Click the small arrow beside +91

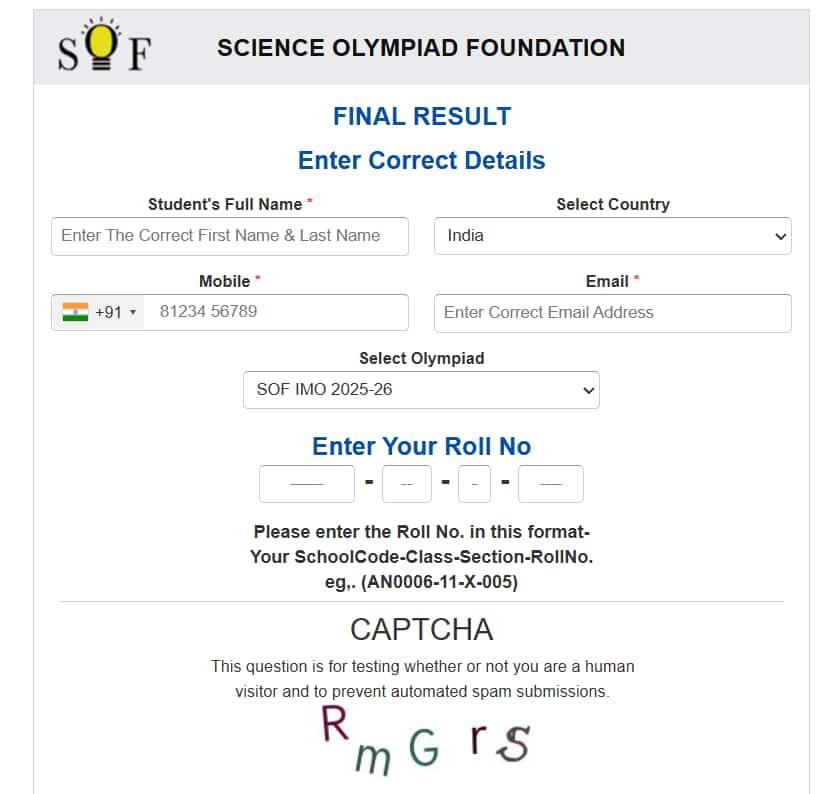(x=133, y=312)
